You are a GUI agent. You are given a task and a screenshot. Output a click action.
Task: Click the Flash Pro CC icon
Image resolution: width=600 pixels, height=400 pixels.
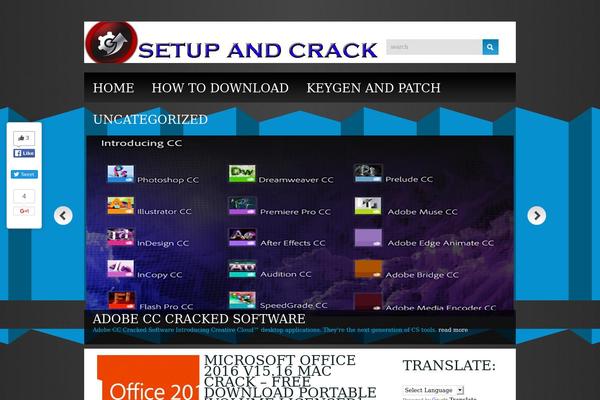pyautogui.click(x=122, y=300)
